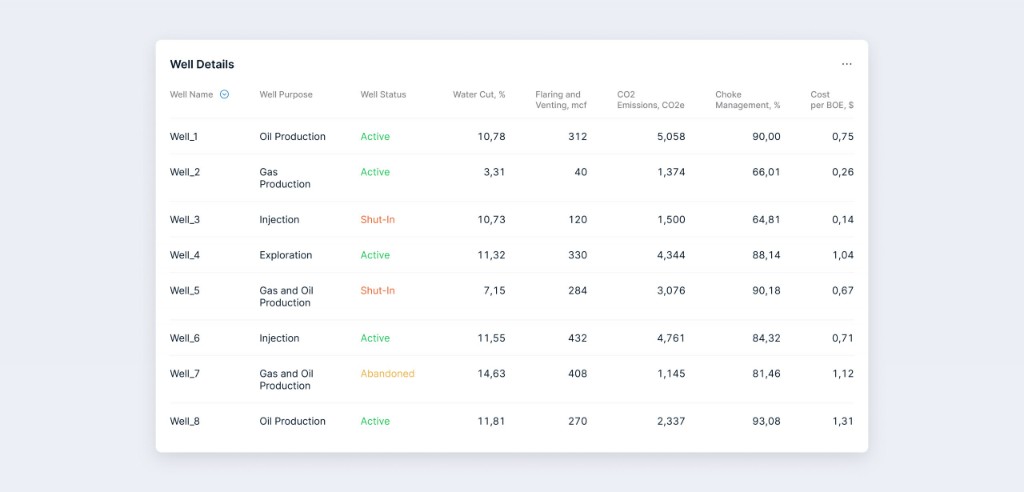Click the Well Details title
The height and width of the screenshot is (492, 1024).
coord(202,64)
